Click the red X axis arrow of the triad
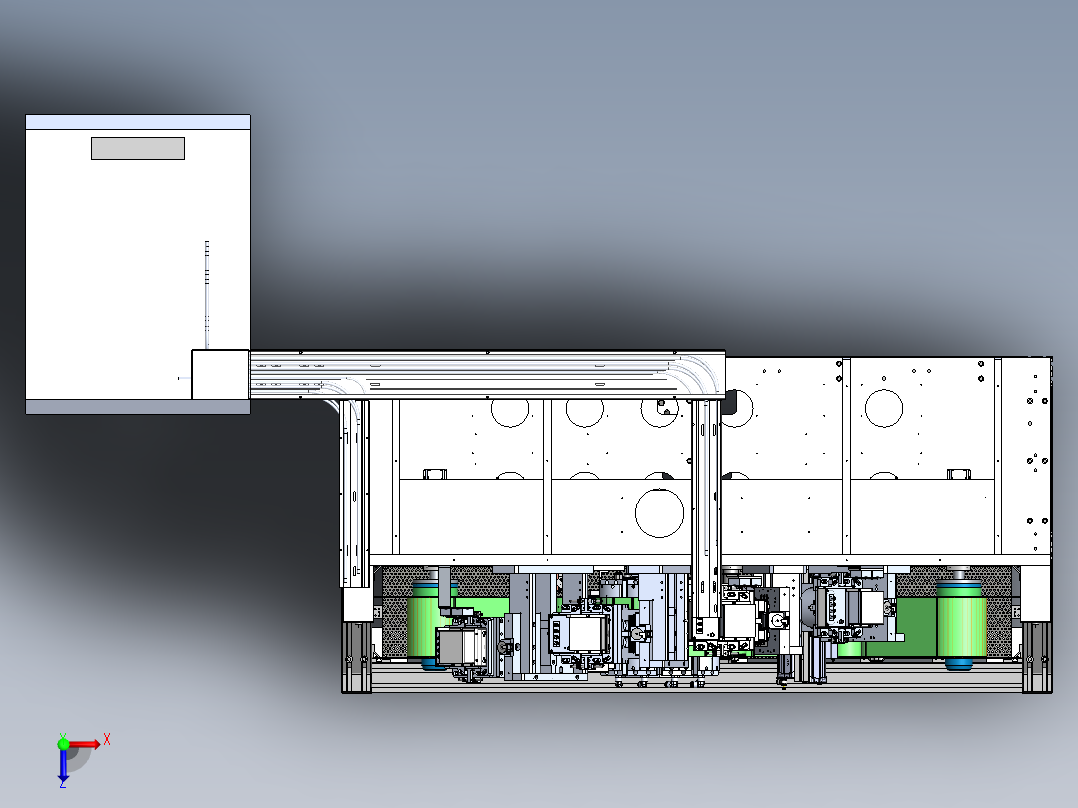Screen dimensions: 1078x808 (x=85, y=744)
